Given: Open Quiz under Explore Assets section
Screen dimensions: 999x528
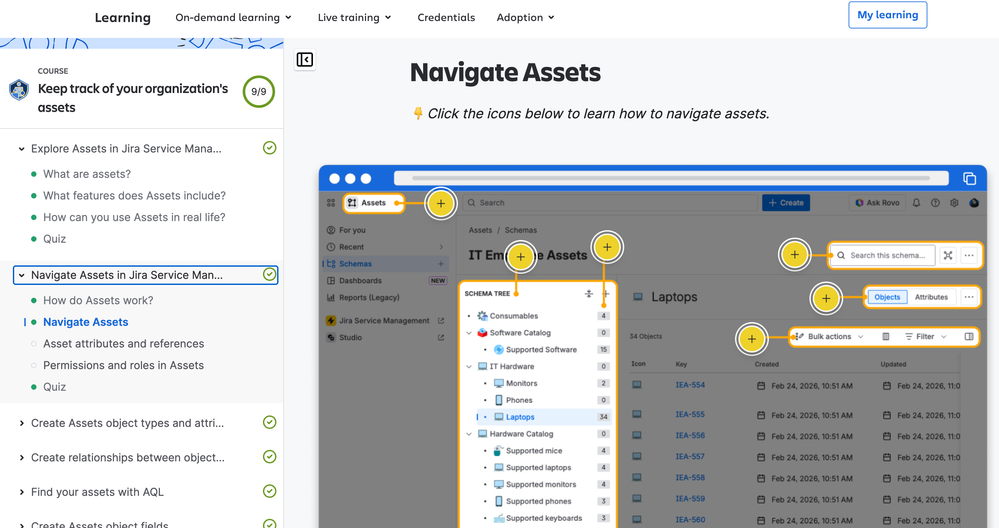Looking at the screenshot, I should coord(54,239).
